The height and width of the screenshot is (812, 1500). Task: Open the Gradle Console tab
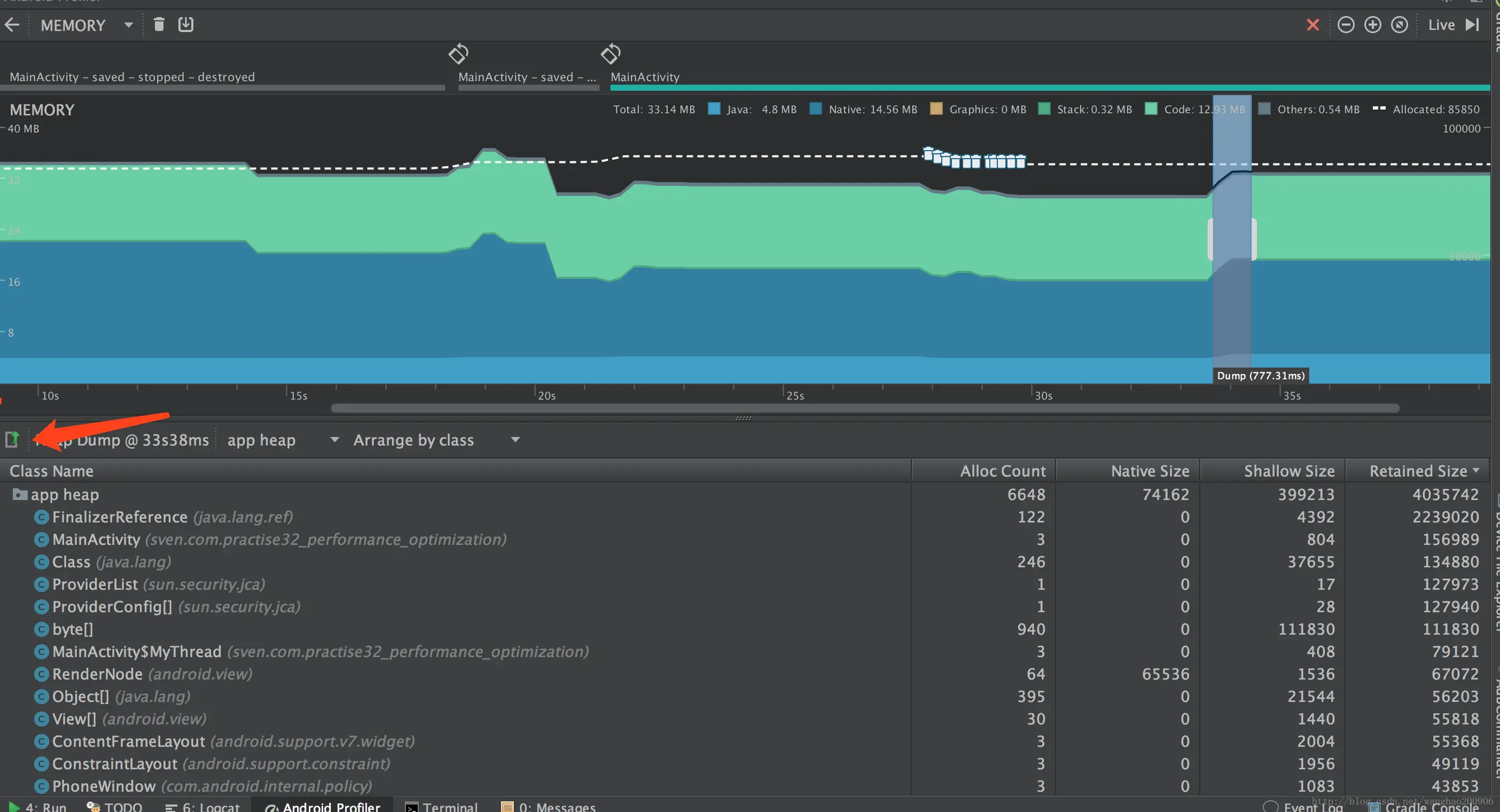(1424, 806)
